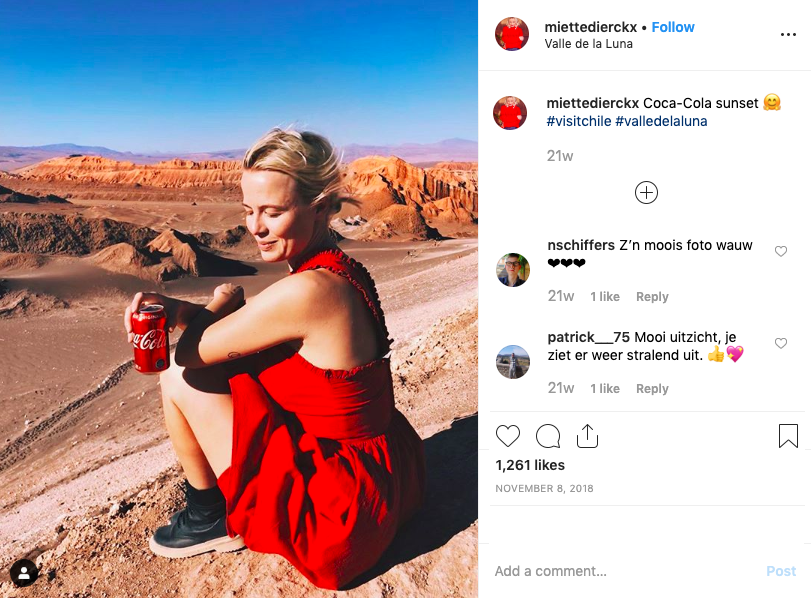Reply to the patrick__75 comment
The width and height of the screenshot is (811, 598).
tap(652, 389)
